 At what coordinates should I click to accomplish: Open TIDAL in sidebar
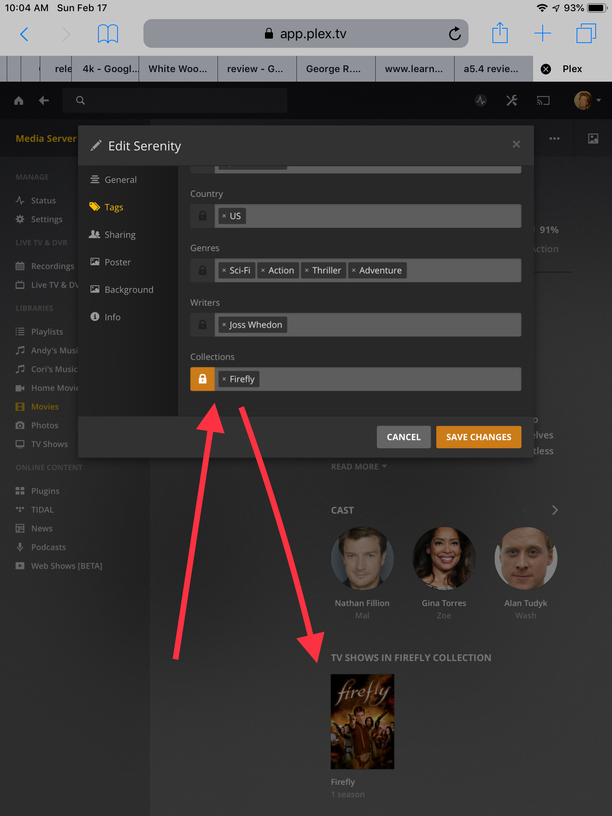(34, 509)
